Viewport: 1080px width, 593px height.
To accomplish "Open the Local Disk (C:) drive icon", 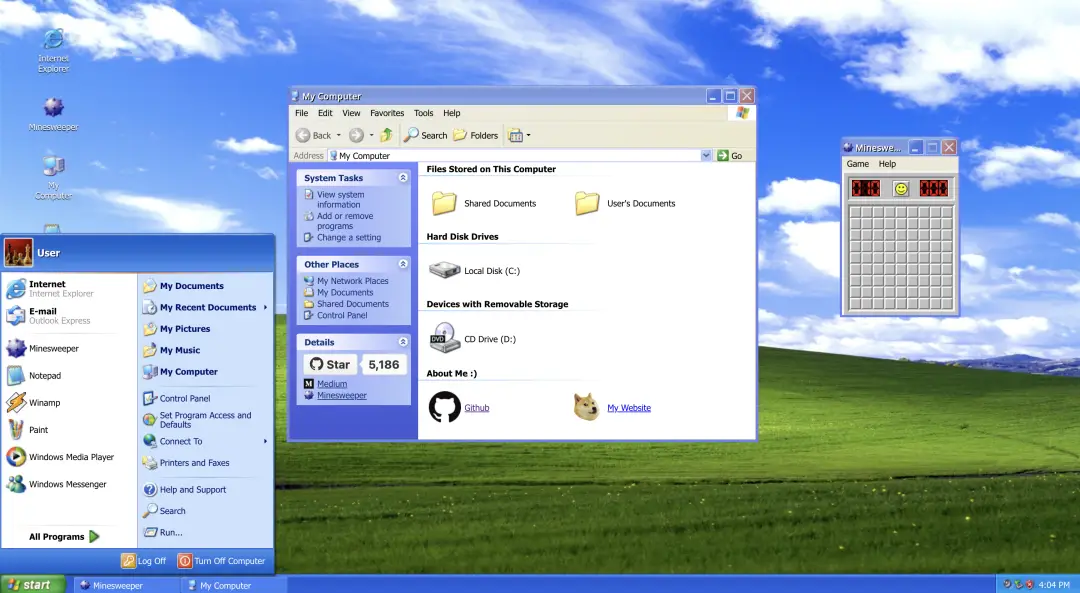I will [444, 271].
